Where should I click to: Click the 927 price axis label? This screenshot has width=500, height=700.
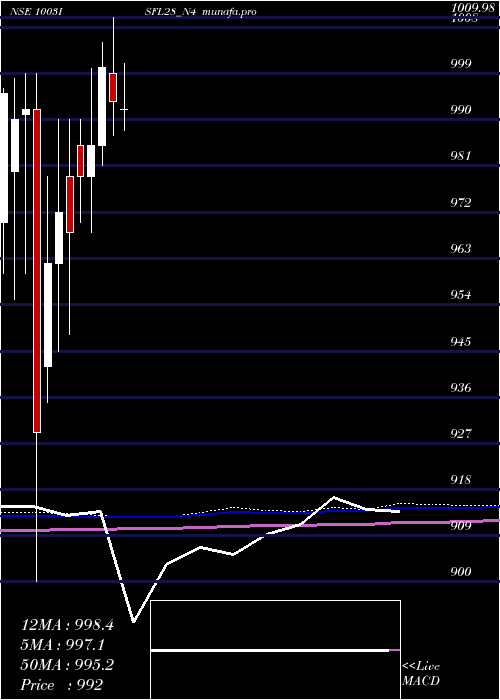(461, 433)
